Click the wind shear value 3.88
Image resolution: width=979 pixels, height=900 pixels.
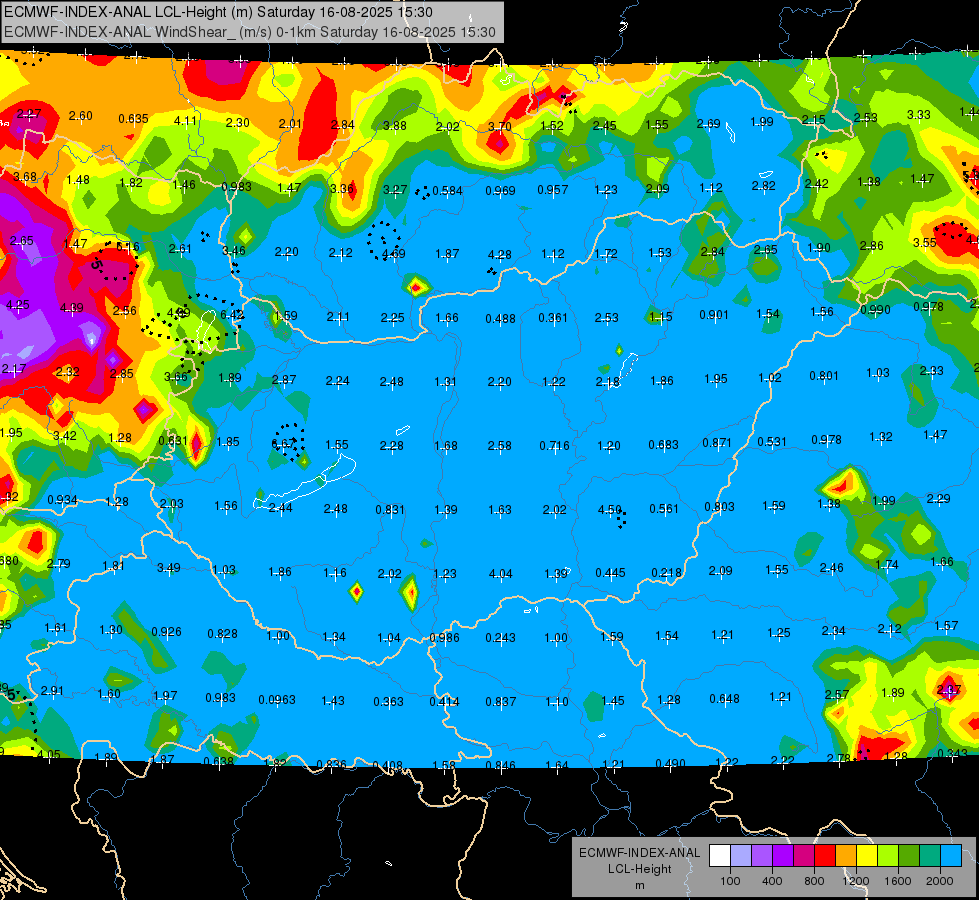(x=395, y=126)
